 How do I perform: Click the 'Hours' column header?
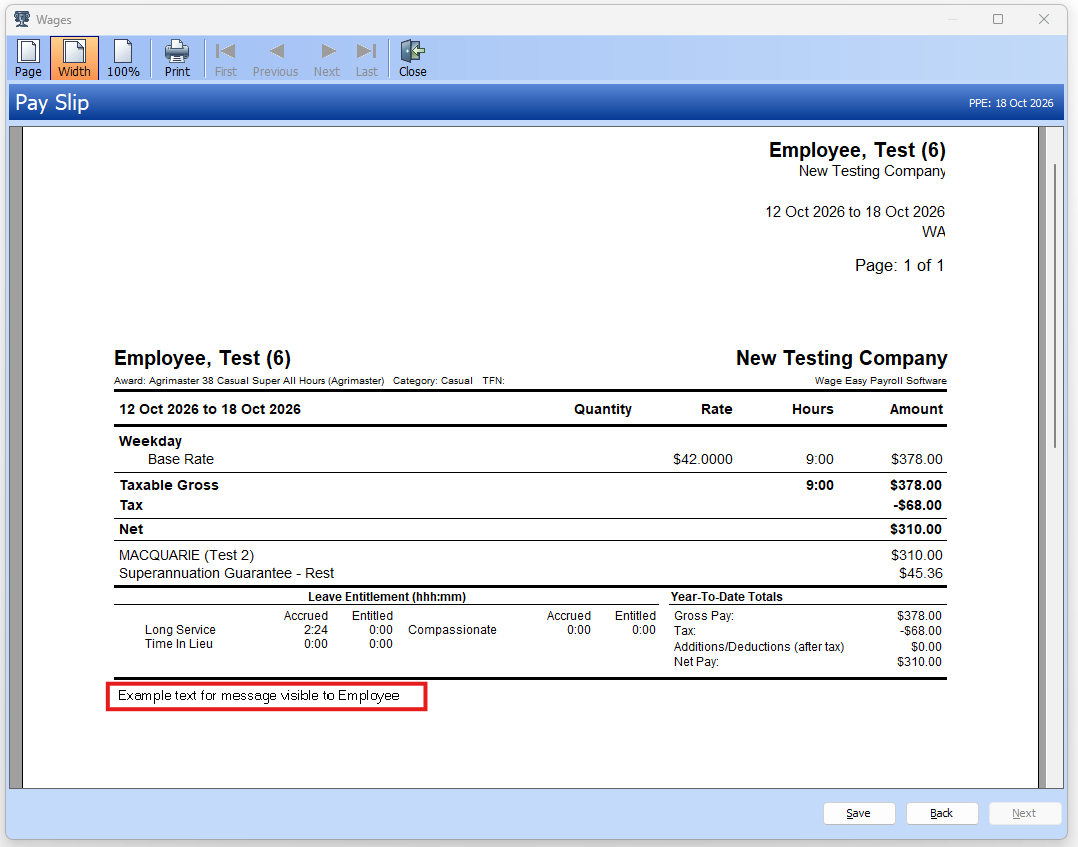pos(813,409)
